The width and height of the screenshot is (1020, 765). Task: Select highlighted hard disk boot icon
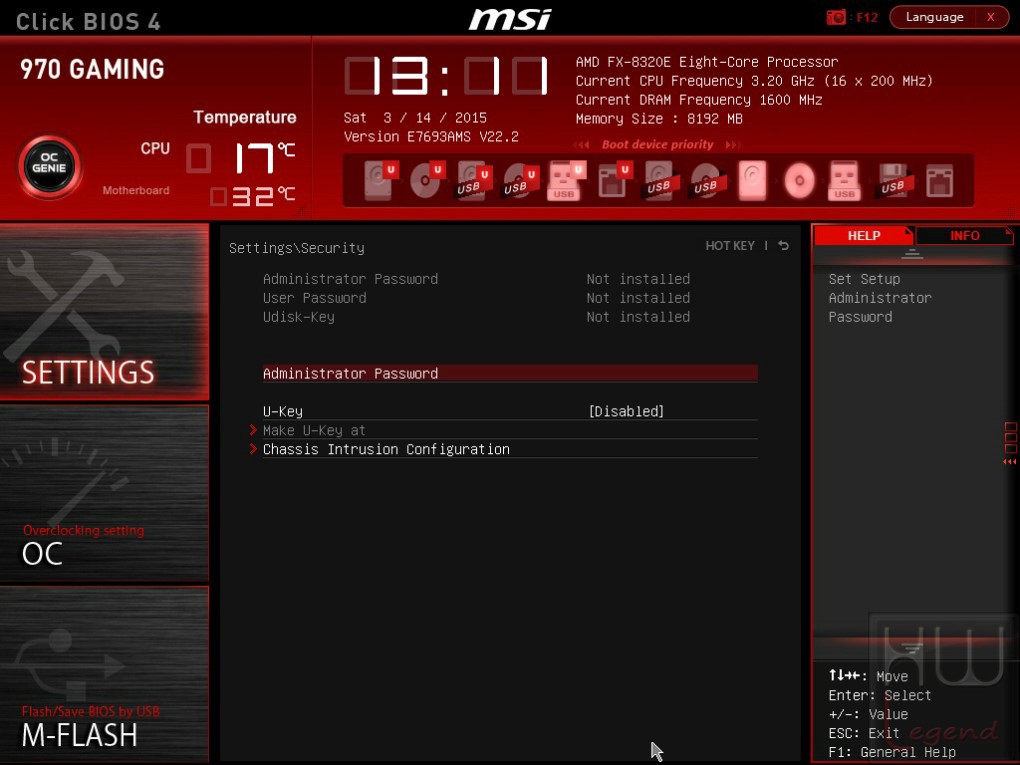(x=753, y=180)
